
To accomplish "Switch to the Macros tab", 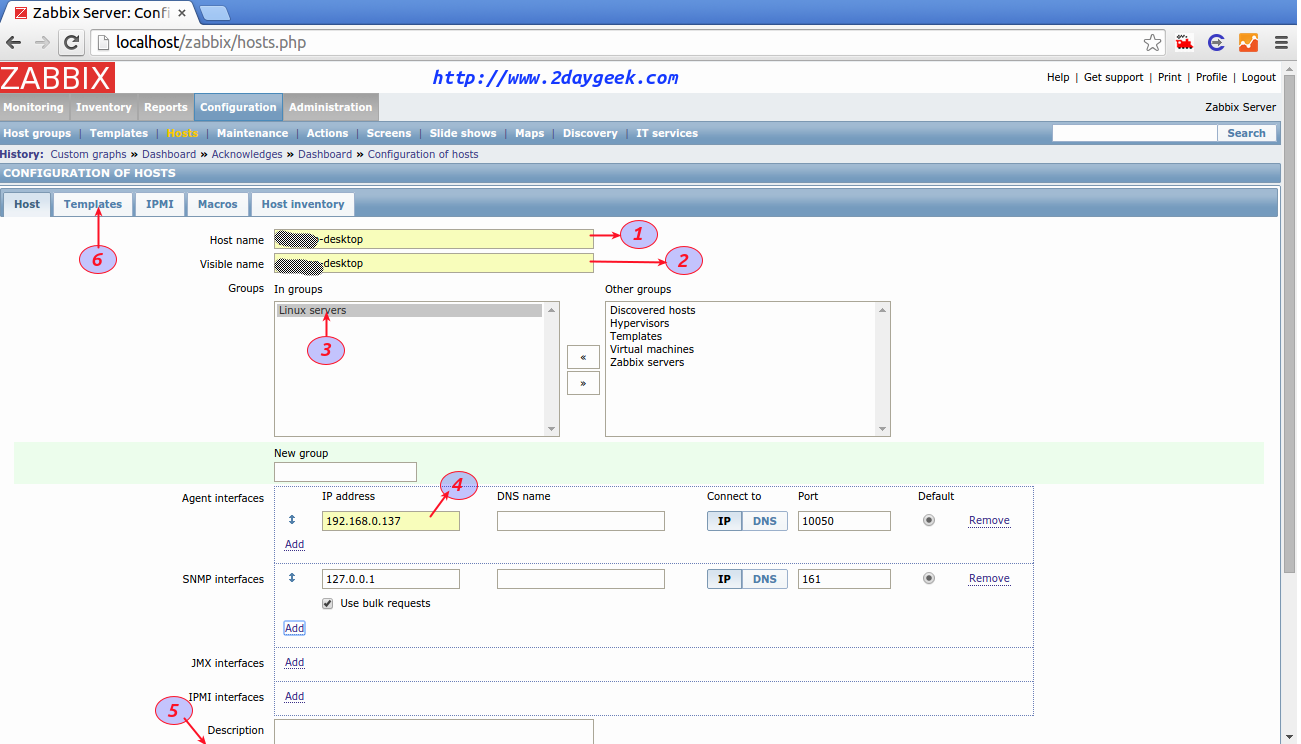I will (x=218, y=204).
